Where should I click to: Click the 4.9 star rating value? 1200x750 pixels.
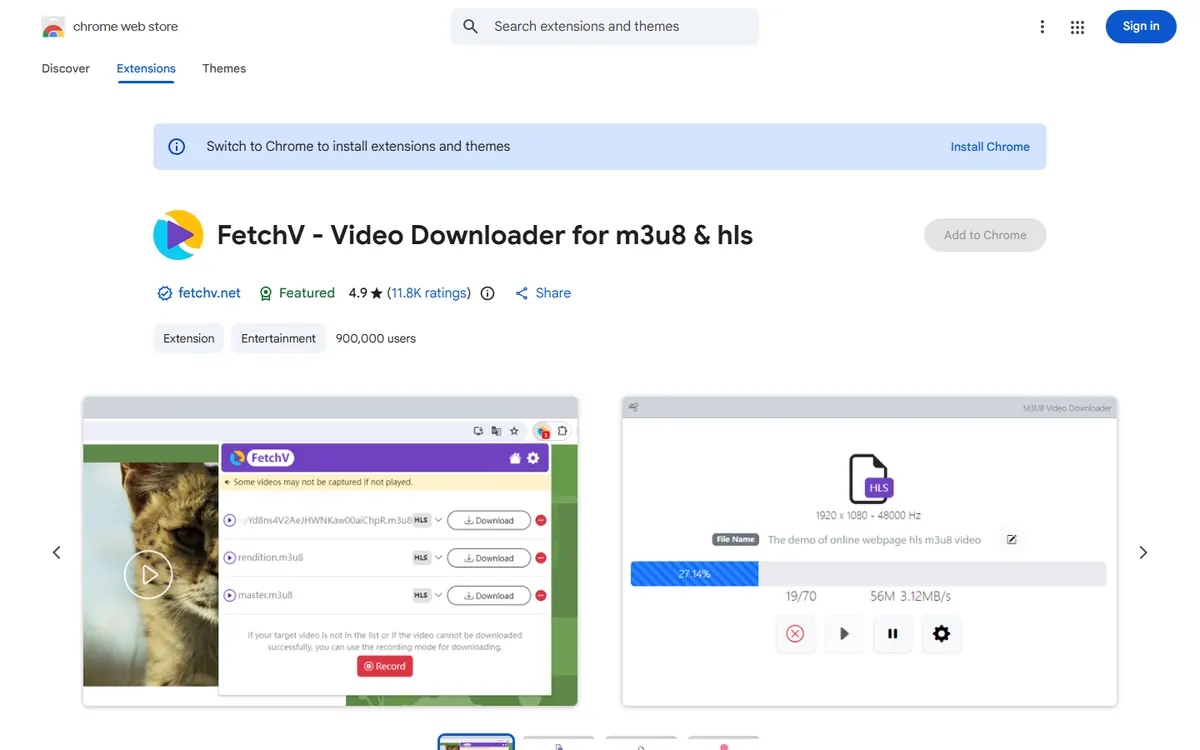(358, 294)
